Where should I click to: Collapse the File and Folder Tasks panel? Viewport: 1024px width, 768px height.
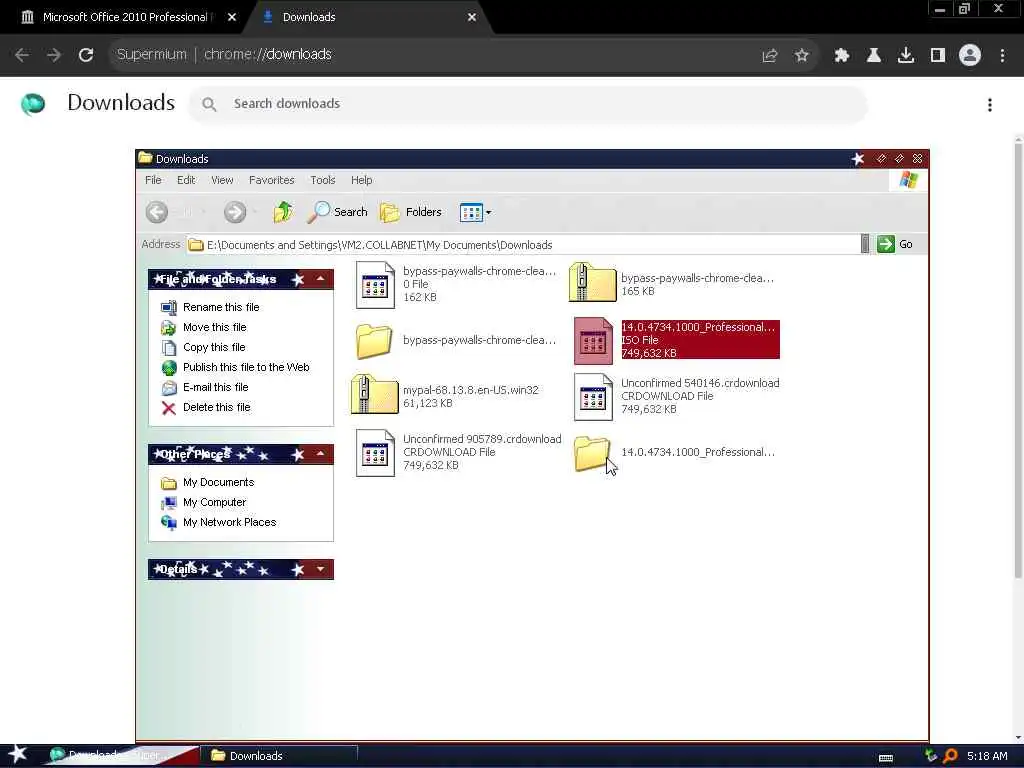[x=320, y=279]
